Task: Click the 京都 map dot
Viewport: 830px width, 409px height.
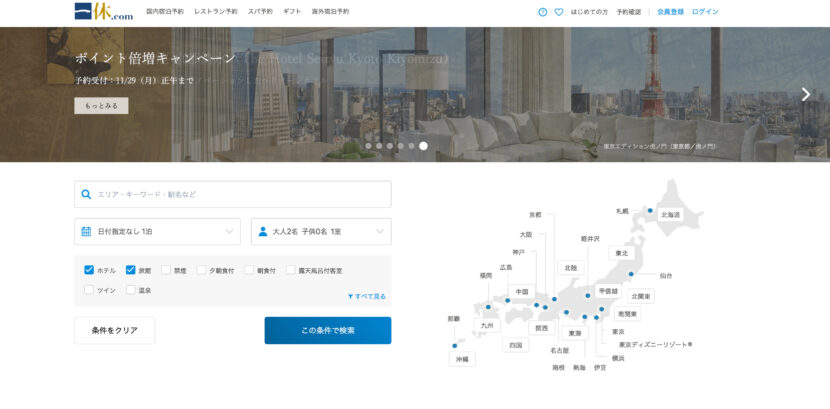Action: [x=554, y=299]
